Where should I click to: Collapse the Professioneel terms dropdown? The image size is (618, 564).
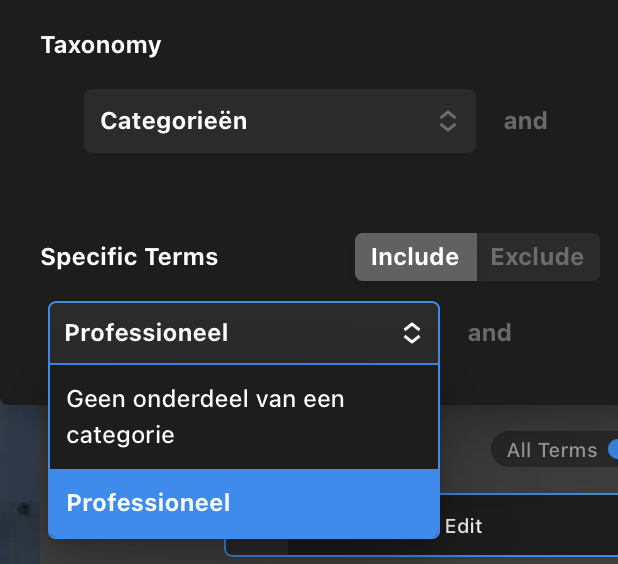tap(243, 333)
